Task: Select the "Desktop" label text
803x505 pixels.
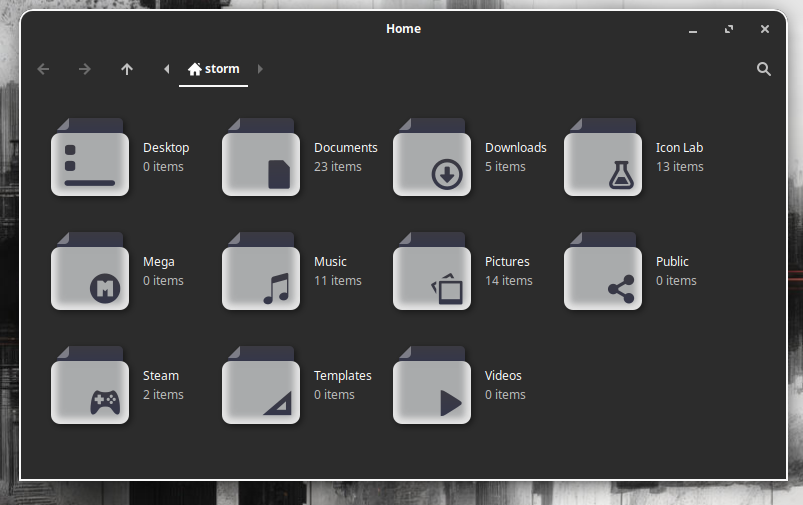Action: [166, 148]
